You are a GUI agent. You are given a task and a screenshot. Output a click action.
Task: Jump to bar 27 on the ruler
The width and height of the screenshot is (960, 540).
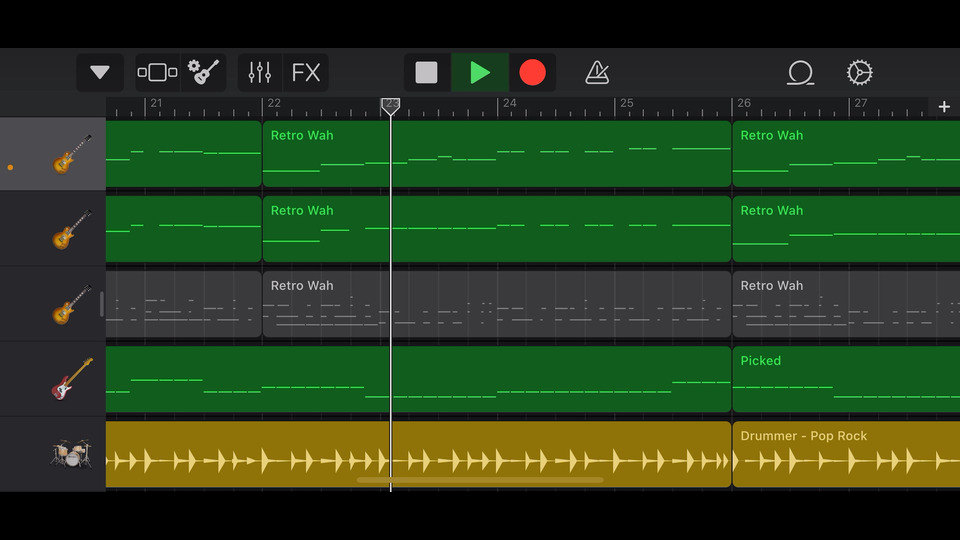(861, 103)
